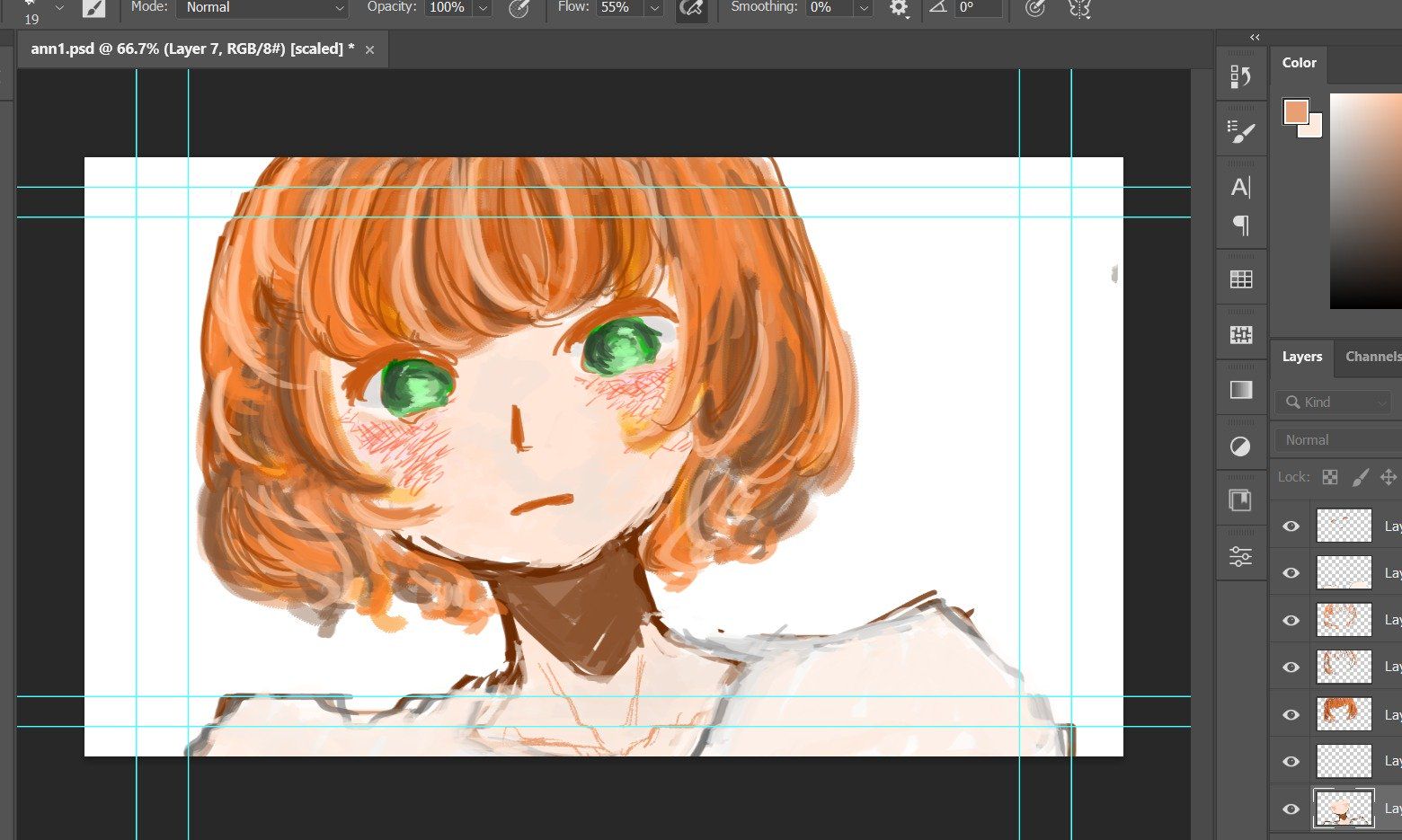Hide the bottom selected layer's eye icon
Image resolution: width=1402 pixels, height=840 pixels.
(x=1291, y=809)
